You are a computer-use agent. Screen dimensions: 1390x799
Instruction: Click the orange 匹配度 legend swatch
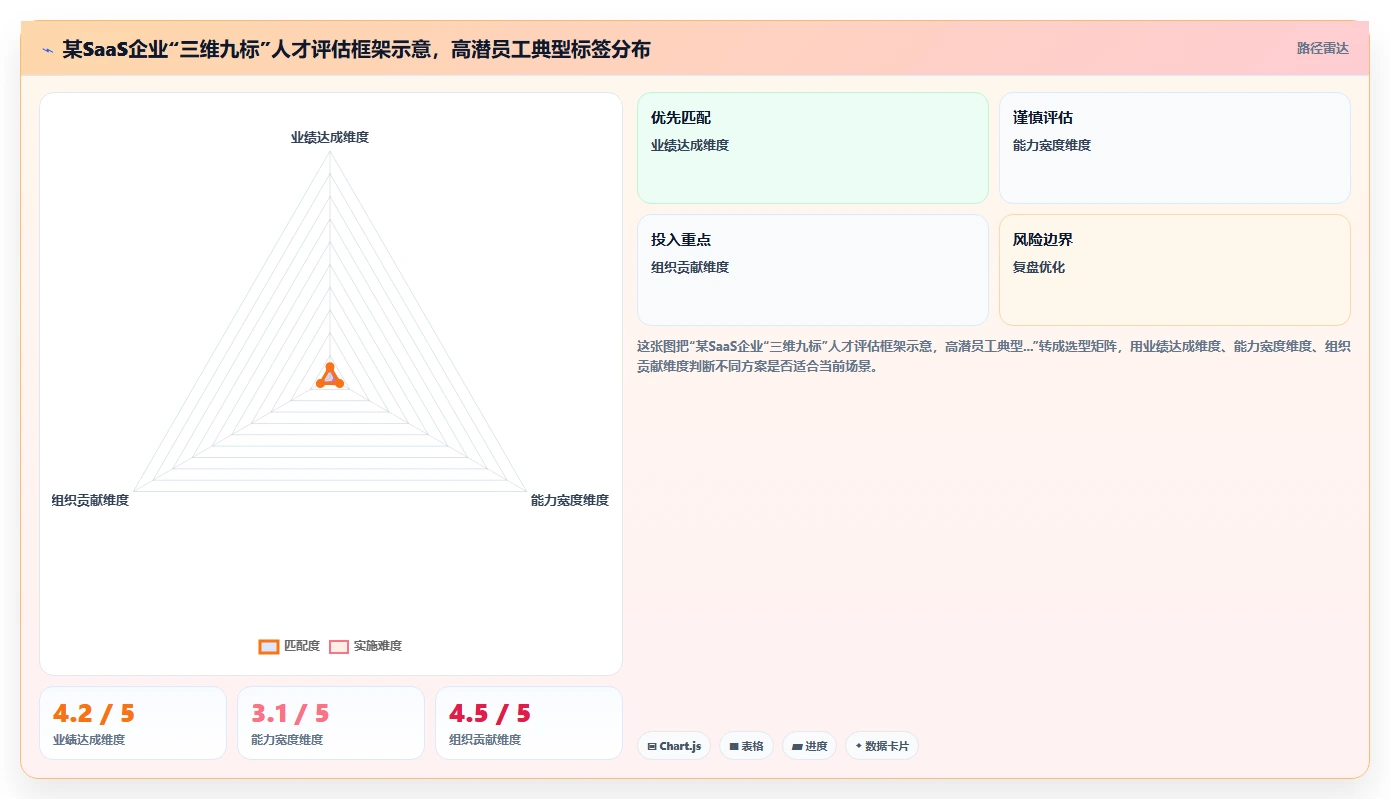point(268,647)
